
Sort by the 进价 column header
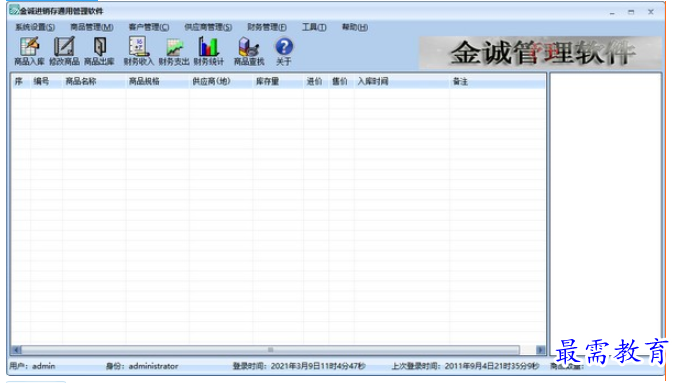click(x=316, y=81)
